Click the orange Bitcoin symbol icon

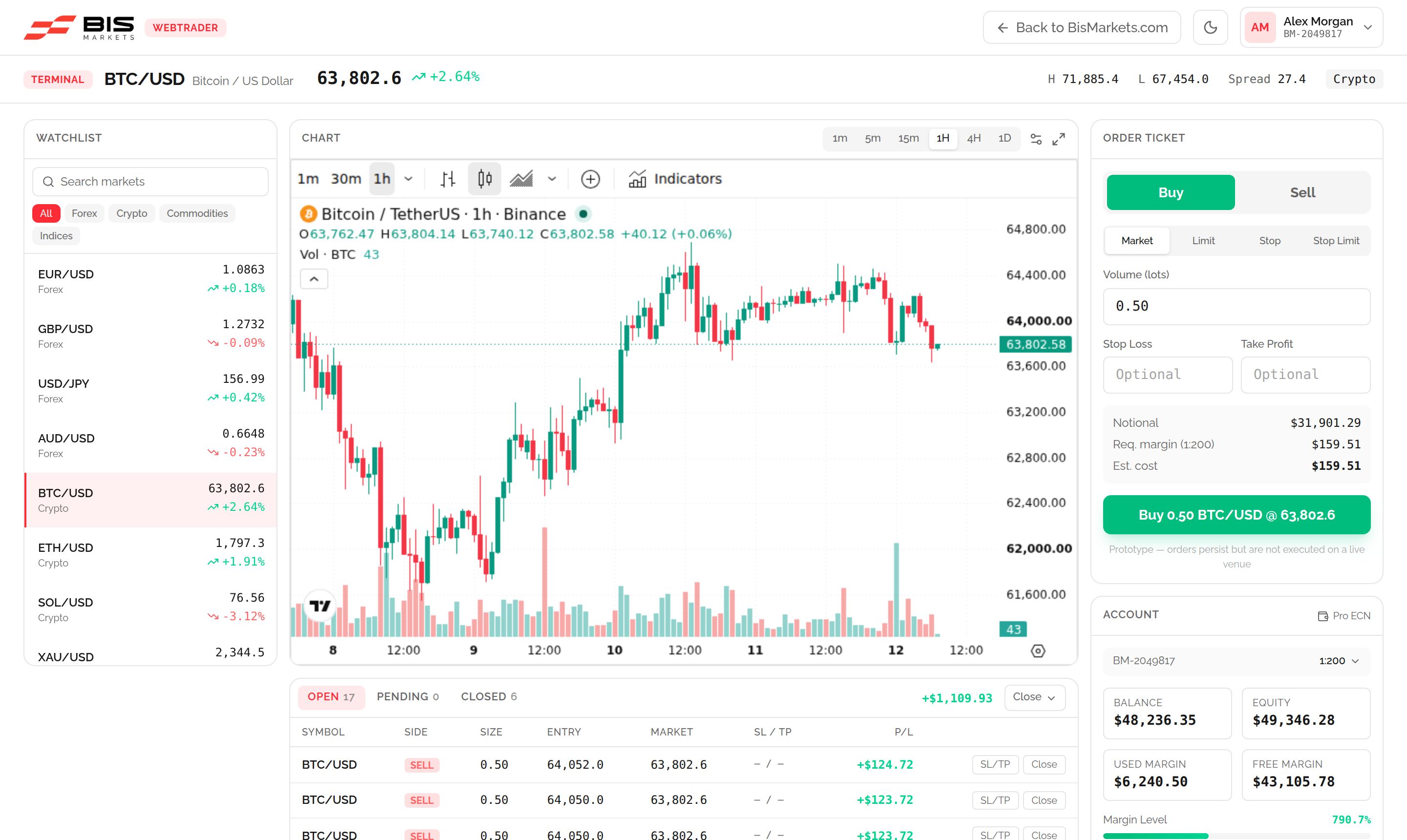click(308, 214)
